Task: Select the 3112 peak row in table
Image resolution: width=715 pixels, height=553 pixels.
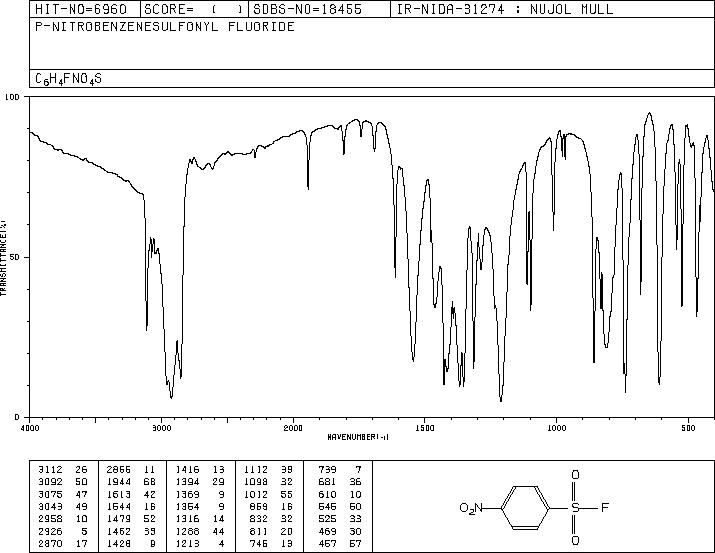Action: click(63, 470)
